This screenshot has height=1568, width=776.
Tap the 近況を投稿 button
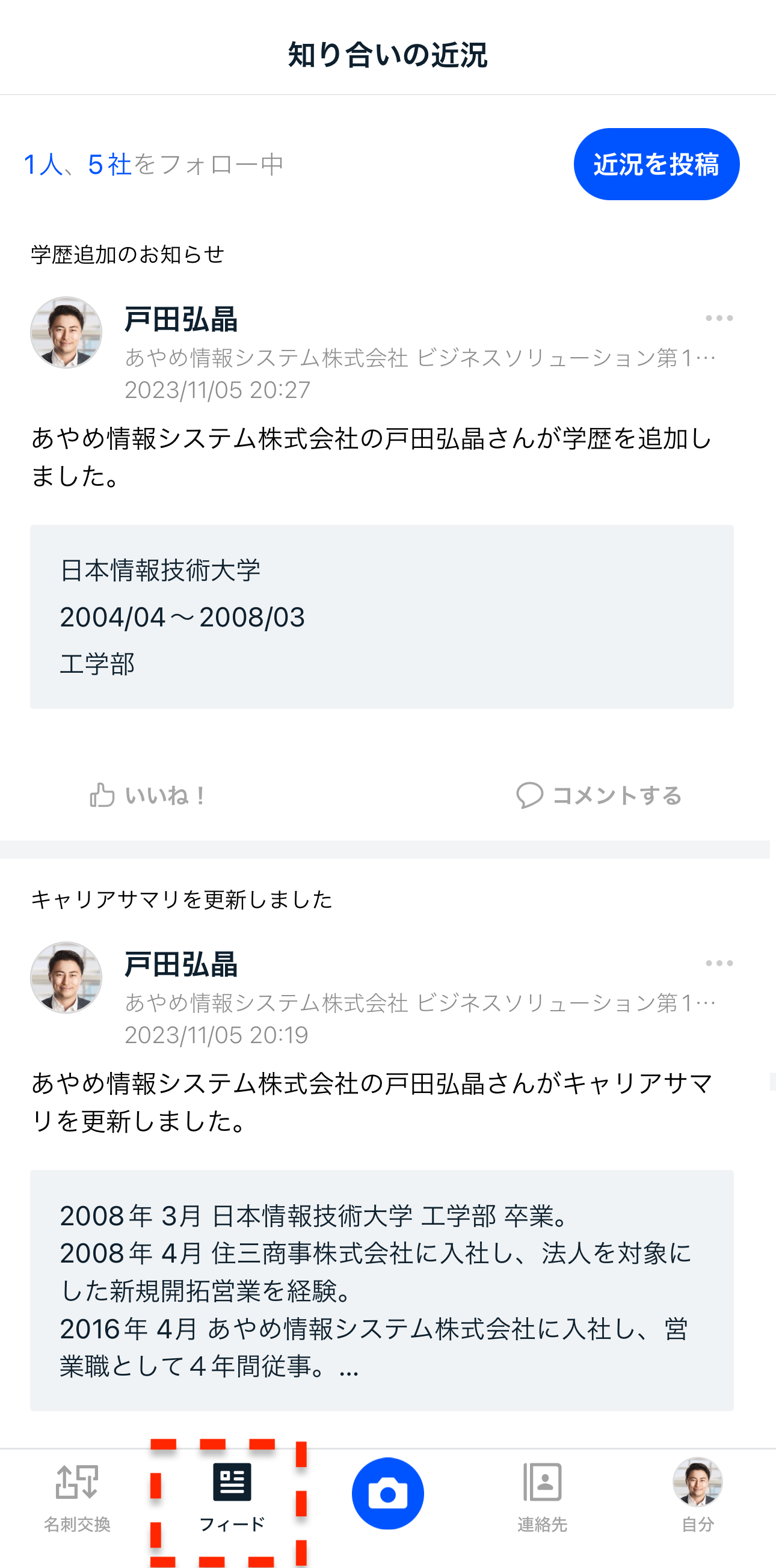coord(656,164)
